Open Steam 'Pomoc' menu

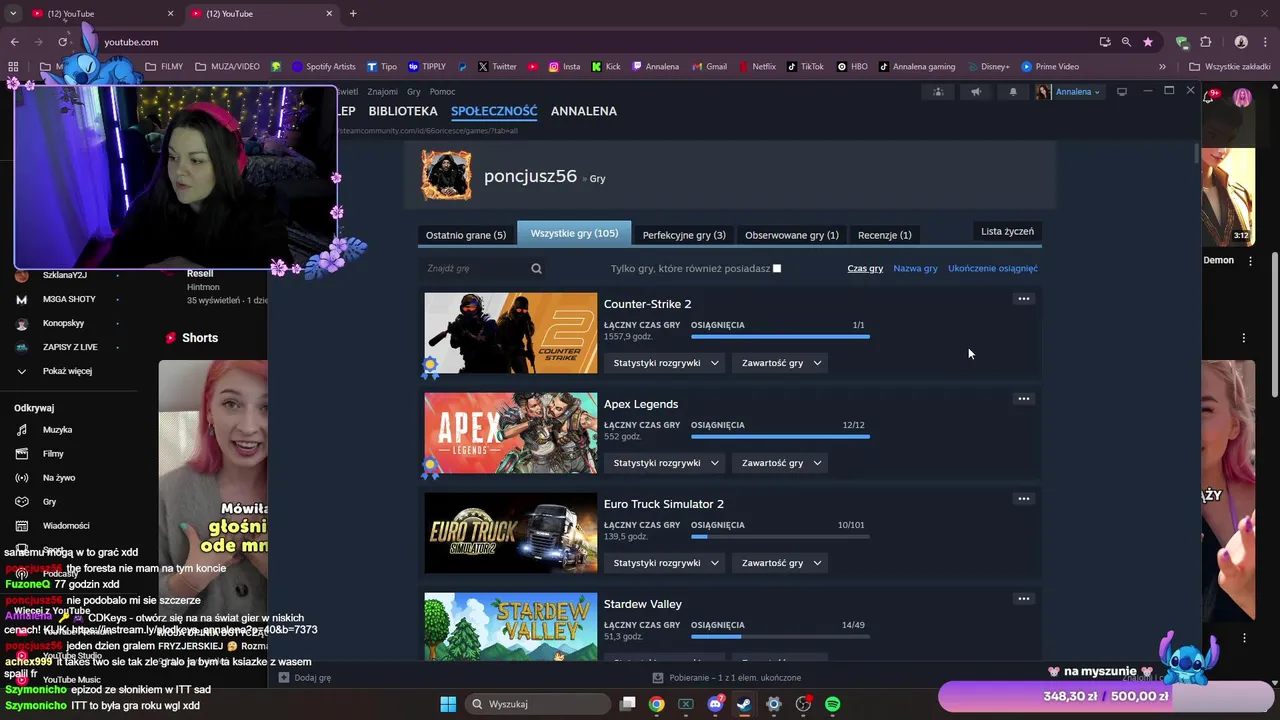pos(442,92)
